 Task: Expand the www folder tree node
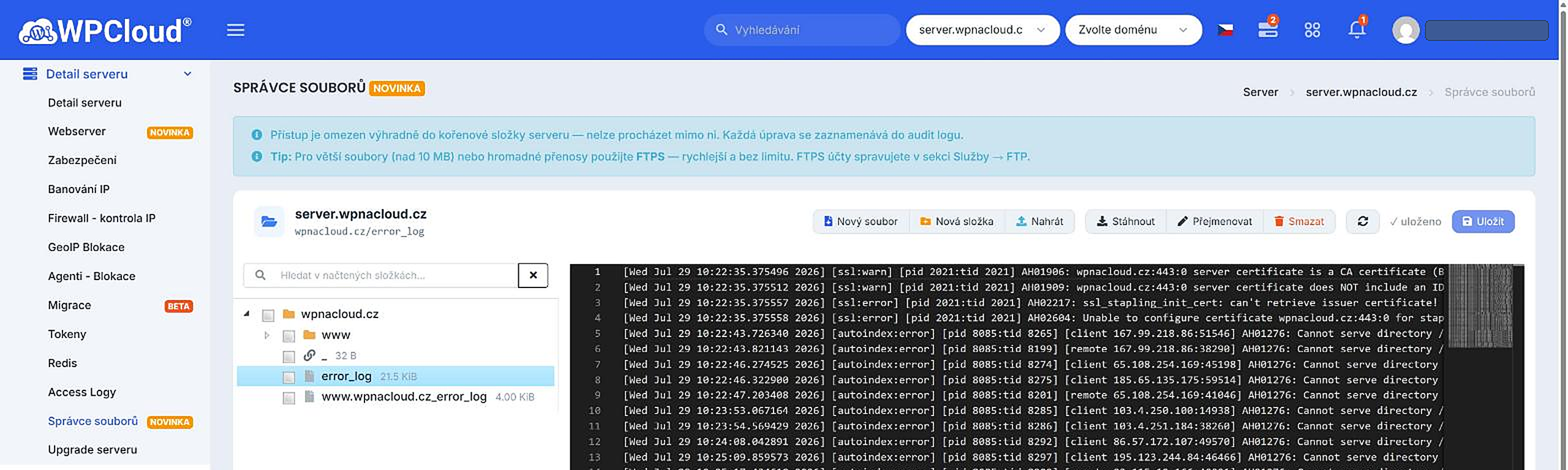[x=266, y=335]
